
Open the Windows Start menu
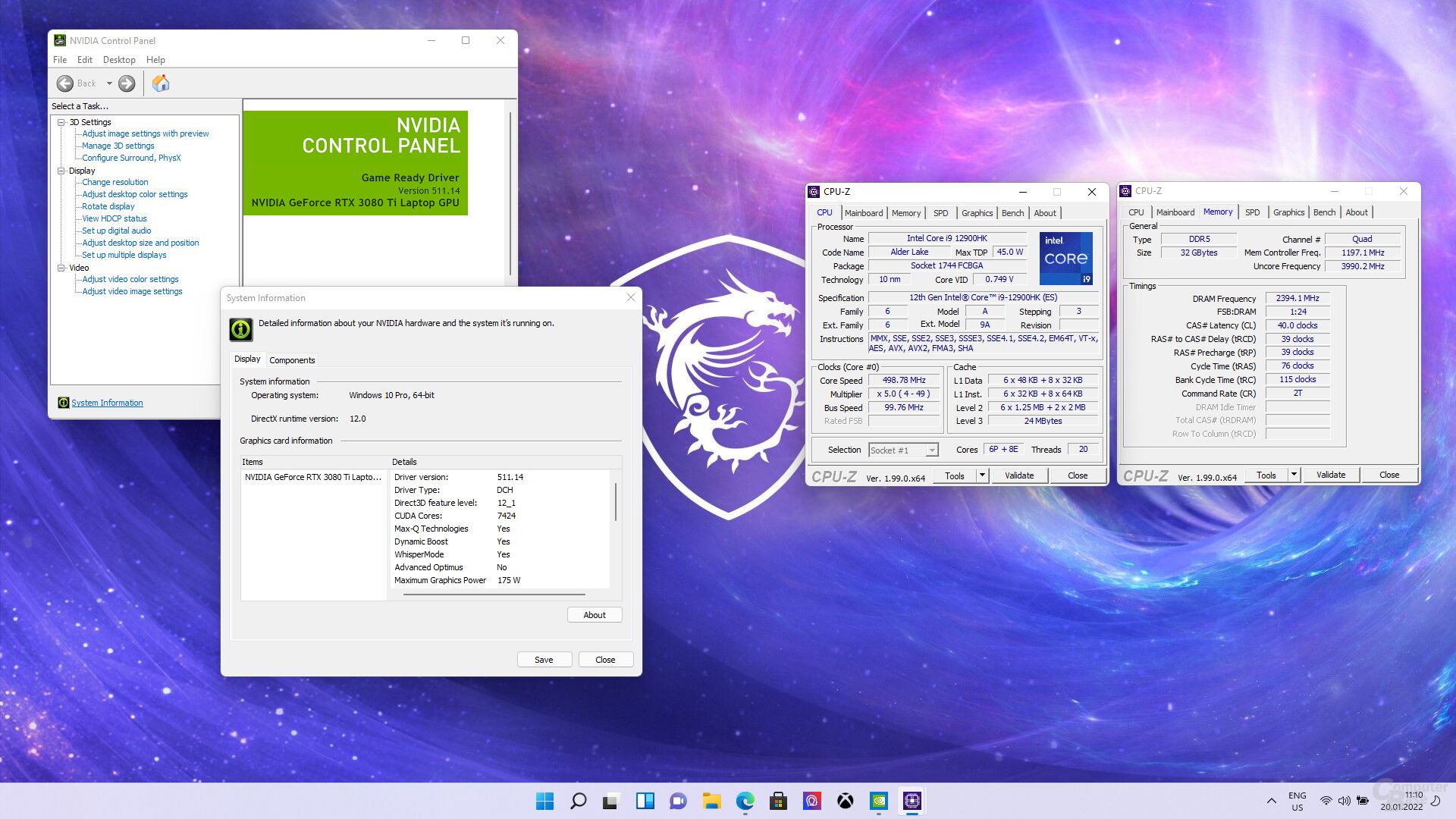[x=544, y=801]
